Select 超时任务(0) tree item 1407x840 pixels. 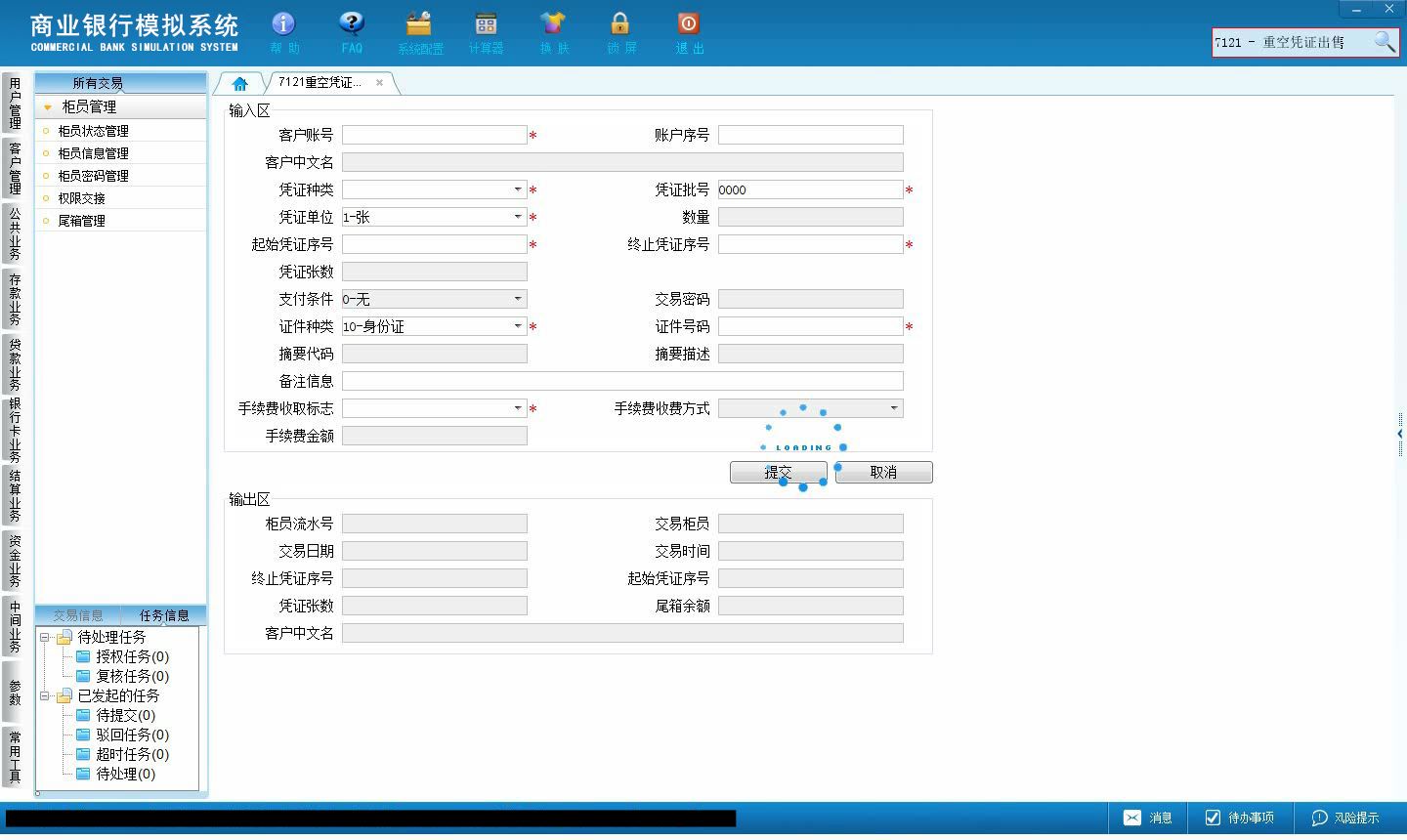(132, 754)
